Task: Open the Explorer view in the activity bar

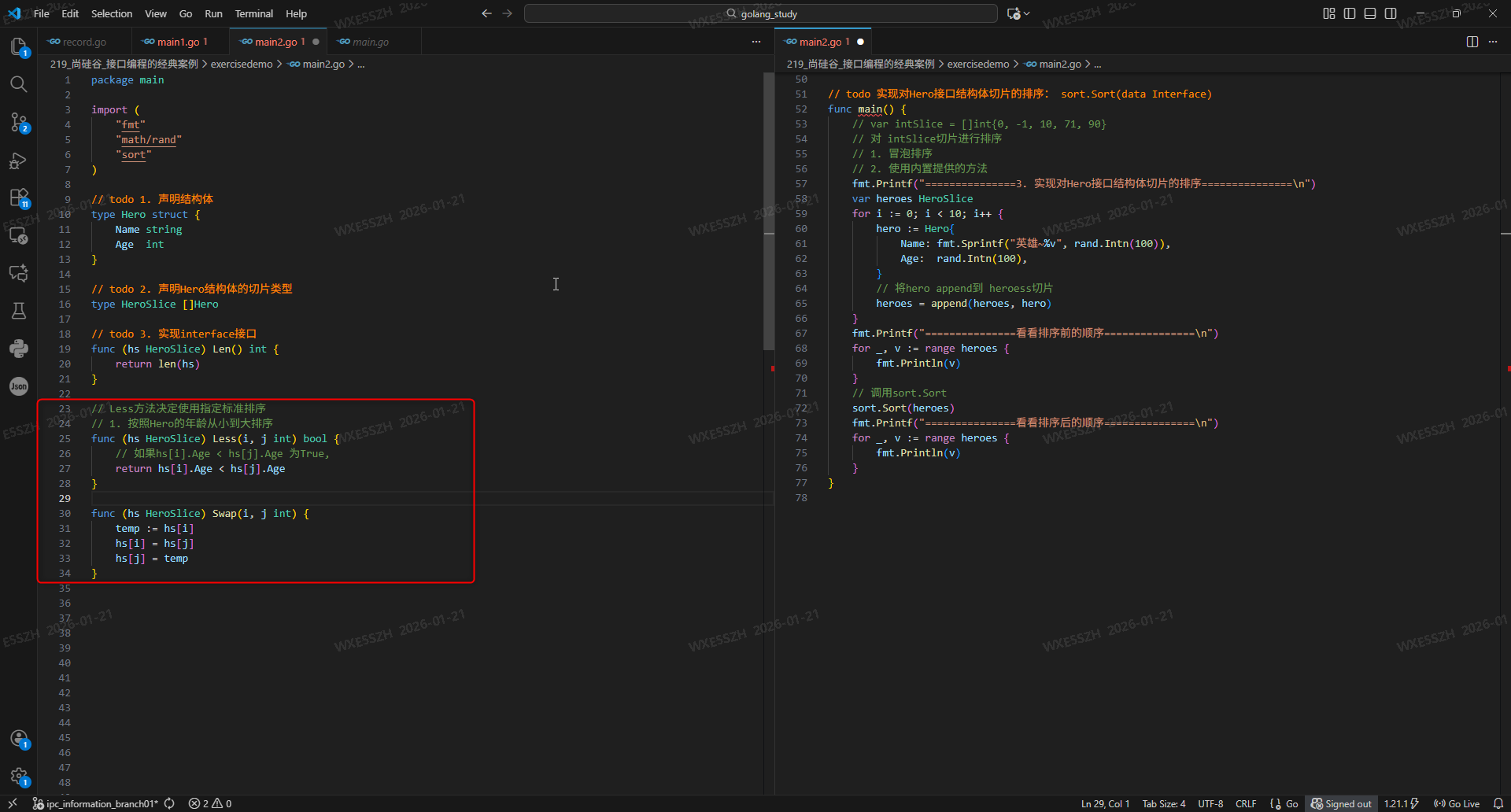Action: point(19,46)
